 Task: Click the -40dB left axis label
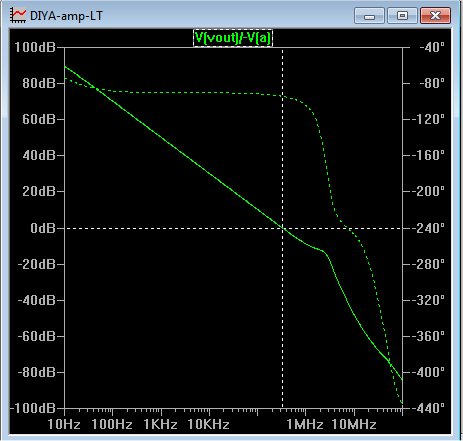point(36,300)
